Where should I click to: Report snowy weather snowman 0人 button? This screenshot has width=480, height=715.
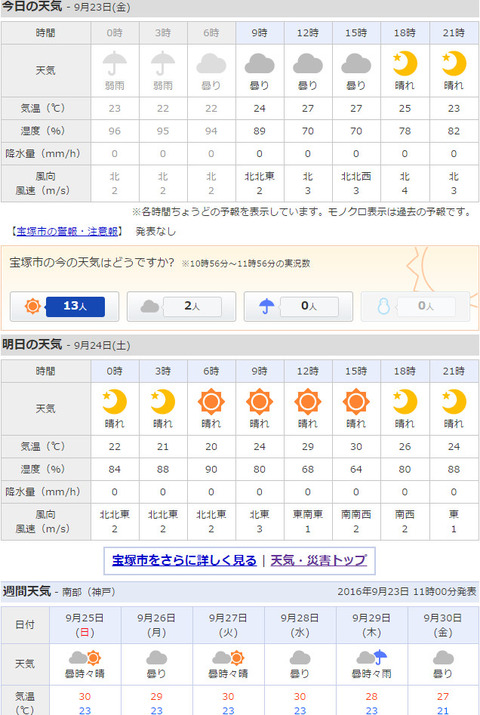coord(415,306)
